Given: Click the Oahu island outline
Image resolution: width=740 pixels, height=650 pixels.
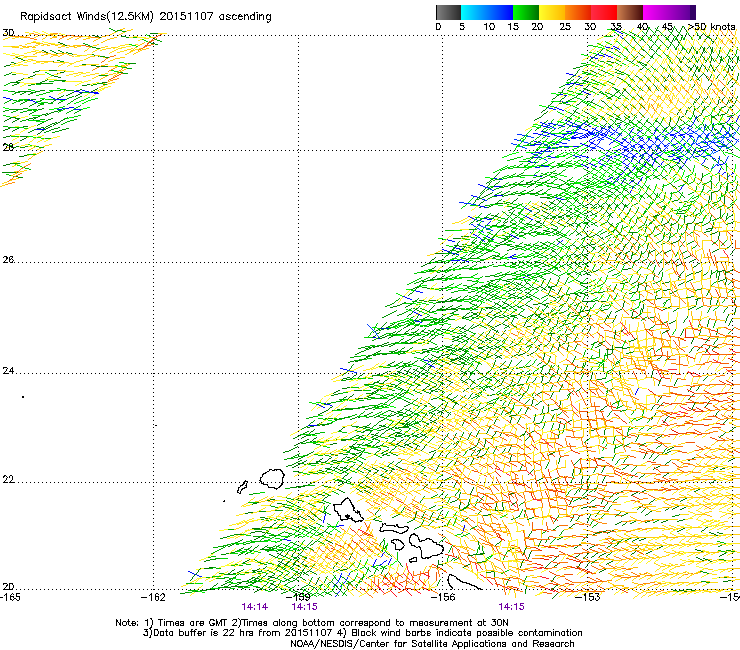Looking at the screenshot, I should pos(348,510).
